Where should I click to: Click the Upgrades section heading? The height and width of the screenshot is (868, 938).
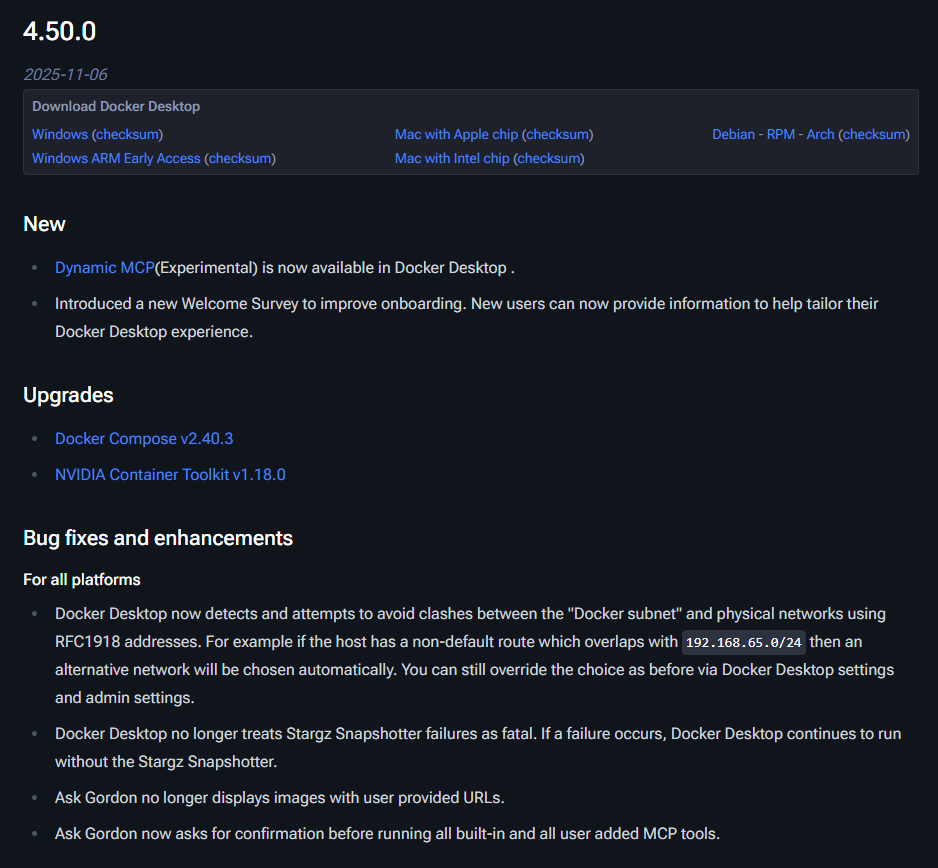coord(68,395)
